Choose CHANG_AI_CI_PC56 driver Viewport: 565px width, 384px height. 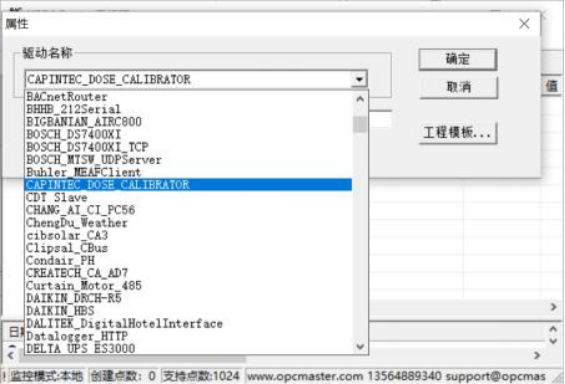188,210
